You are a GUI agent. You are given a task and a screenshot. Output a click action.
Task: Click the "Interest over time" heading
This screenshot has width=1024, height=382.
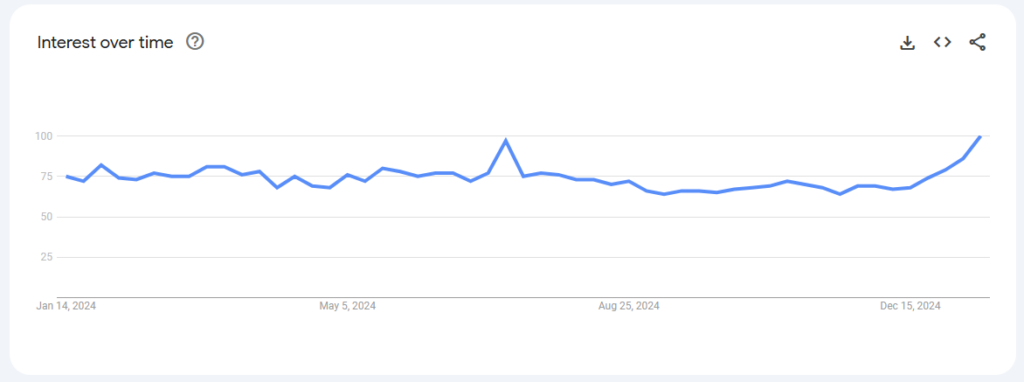tap(105, 42)
